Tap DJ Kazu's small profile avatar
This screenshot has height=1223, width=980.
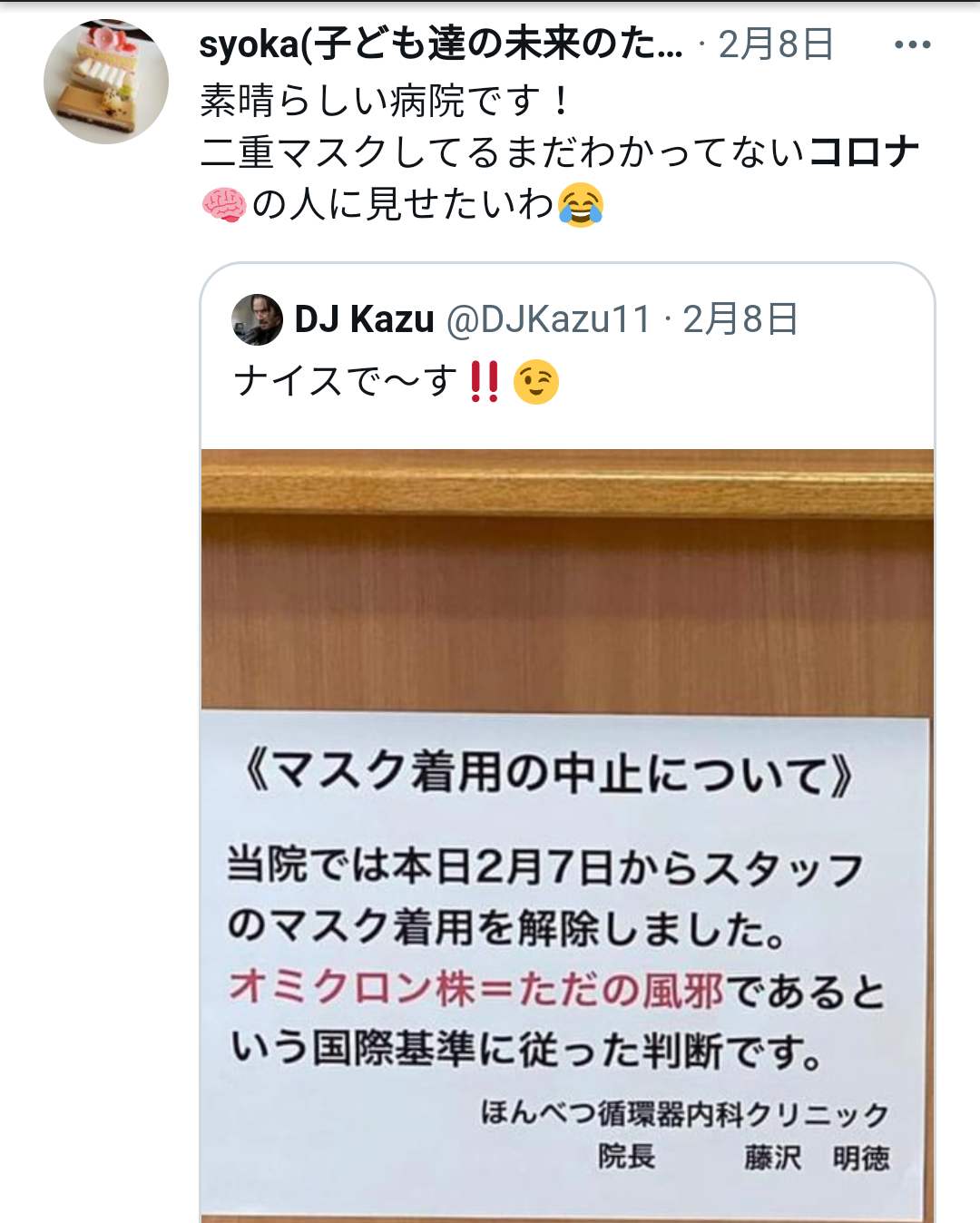(x=258, y=319)
